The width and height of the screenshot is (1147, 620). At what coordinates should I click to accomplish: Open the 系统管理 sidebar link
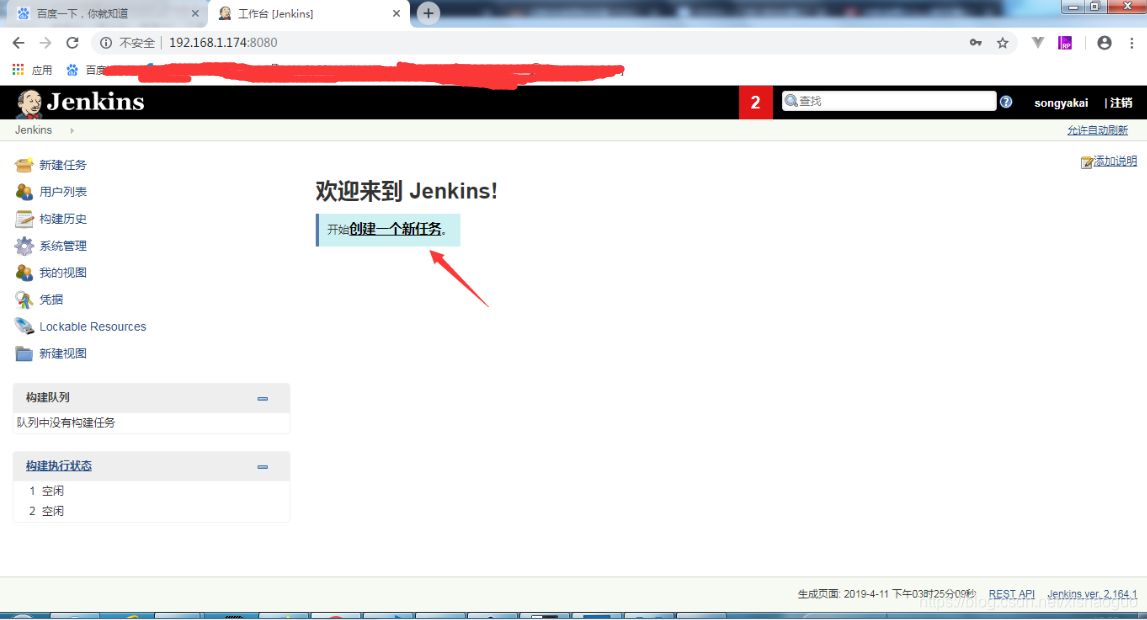click(x=63, y=246)
